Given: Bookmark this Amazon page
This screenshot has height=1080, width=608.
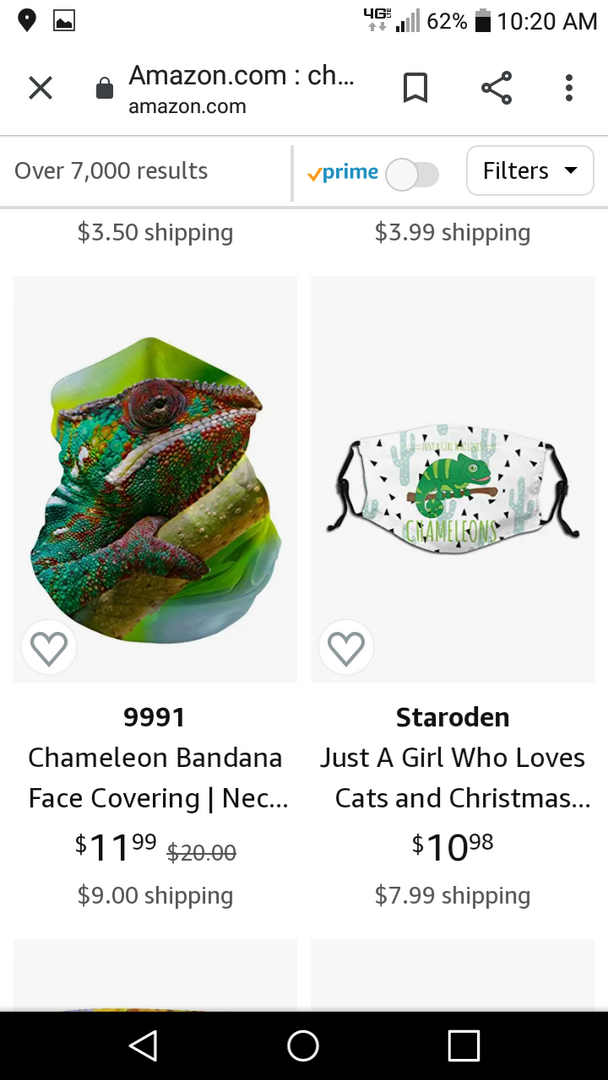Looking at the screenshot, I should (415, 88).
